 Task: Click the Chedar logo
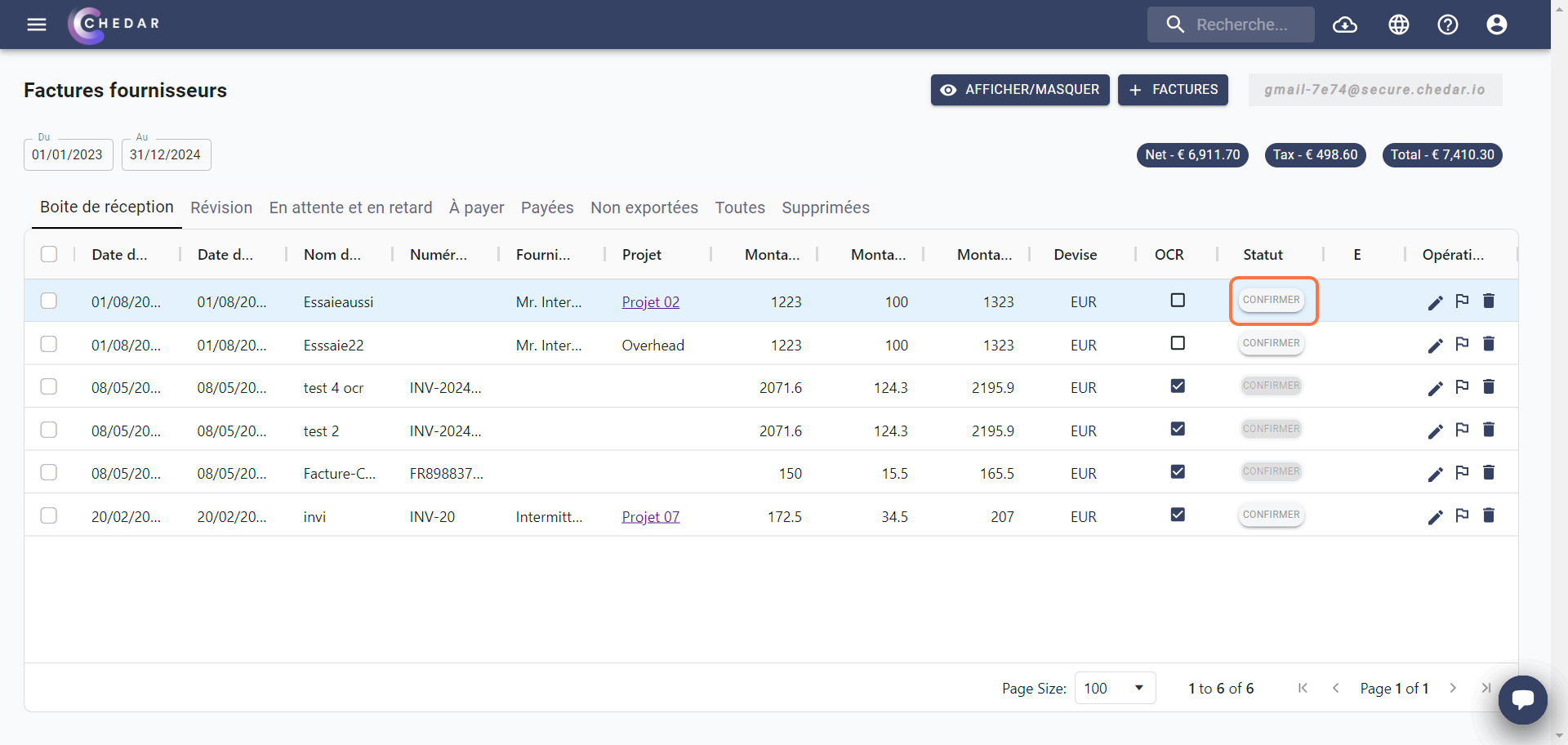click(114, 25)
